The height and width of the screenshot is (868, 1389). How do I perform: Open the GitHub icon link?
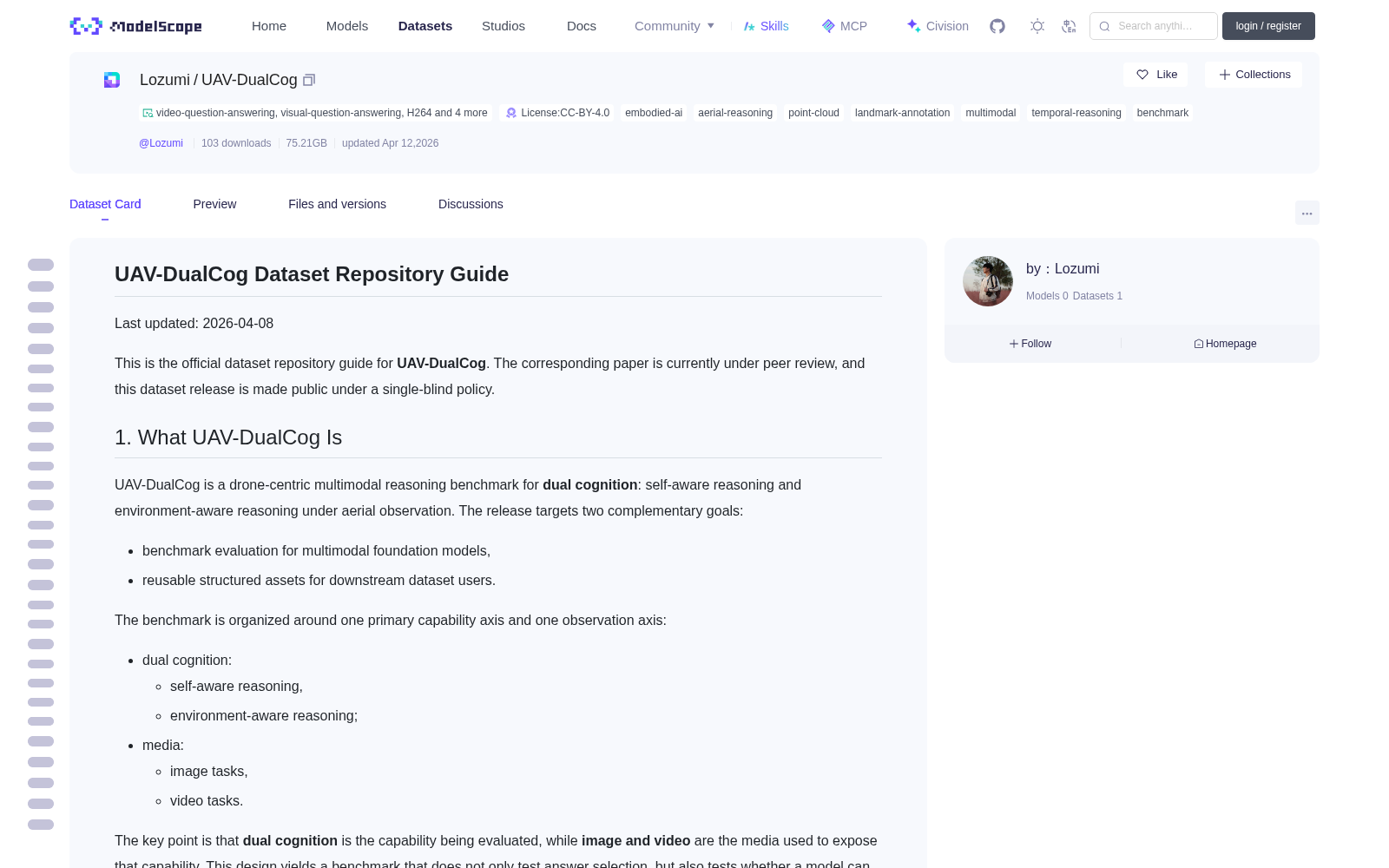pyautogui.click(x=997, y=26)
